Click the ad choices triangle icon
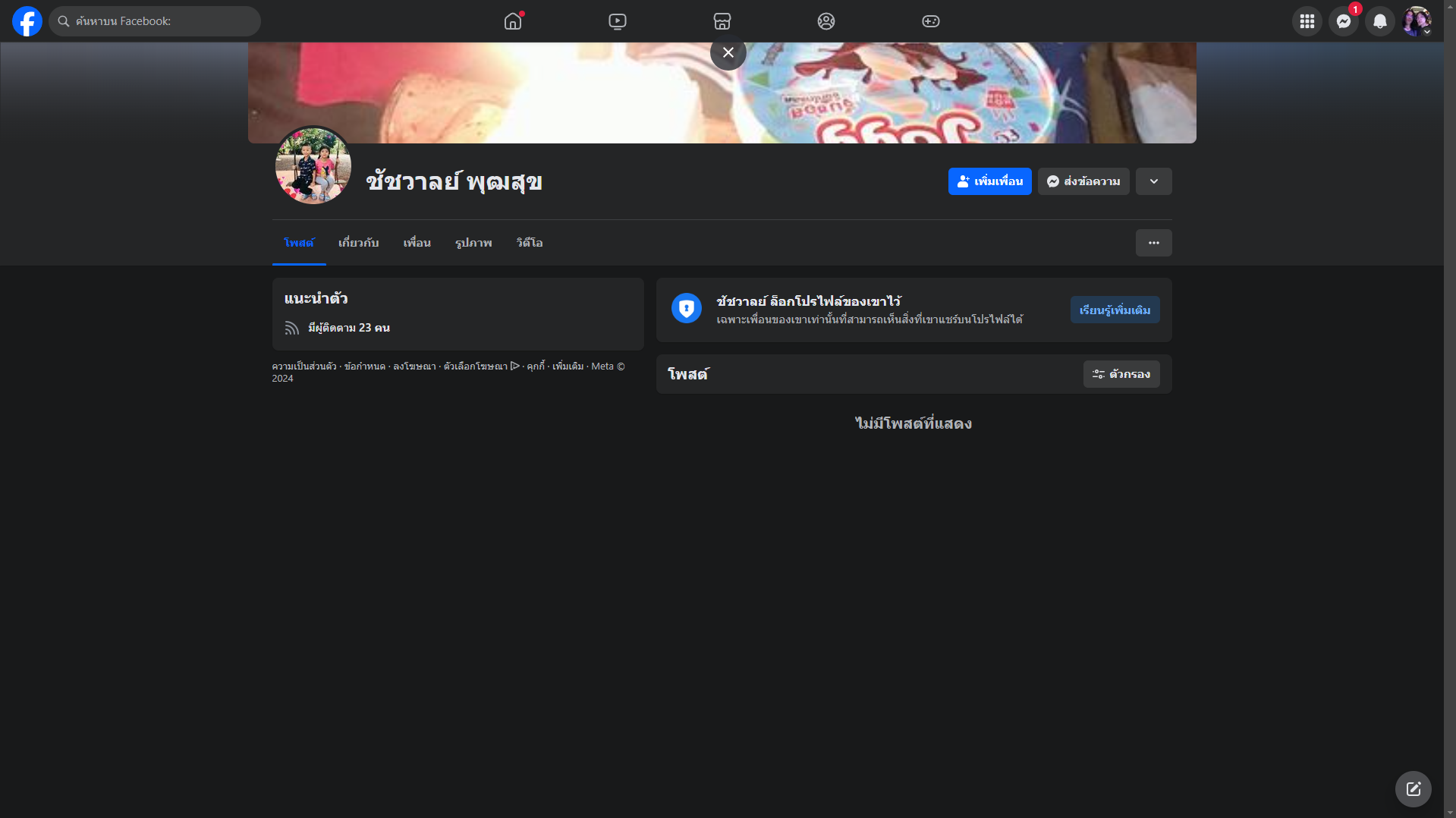Screen dimensions: 1456x818 tap(515, 366)
